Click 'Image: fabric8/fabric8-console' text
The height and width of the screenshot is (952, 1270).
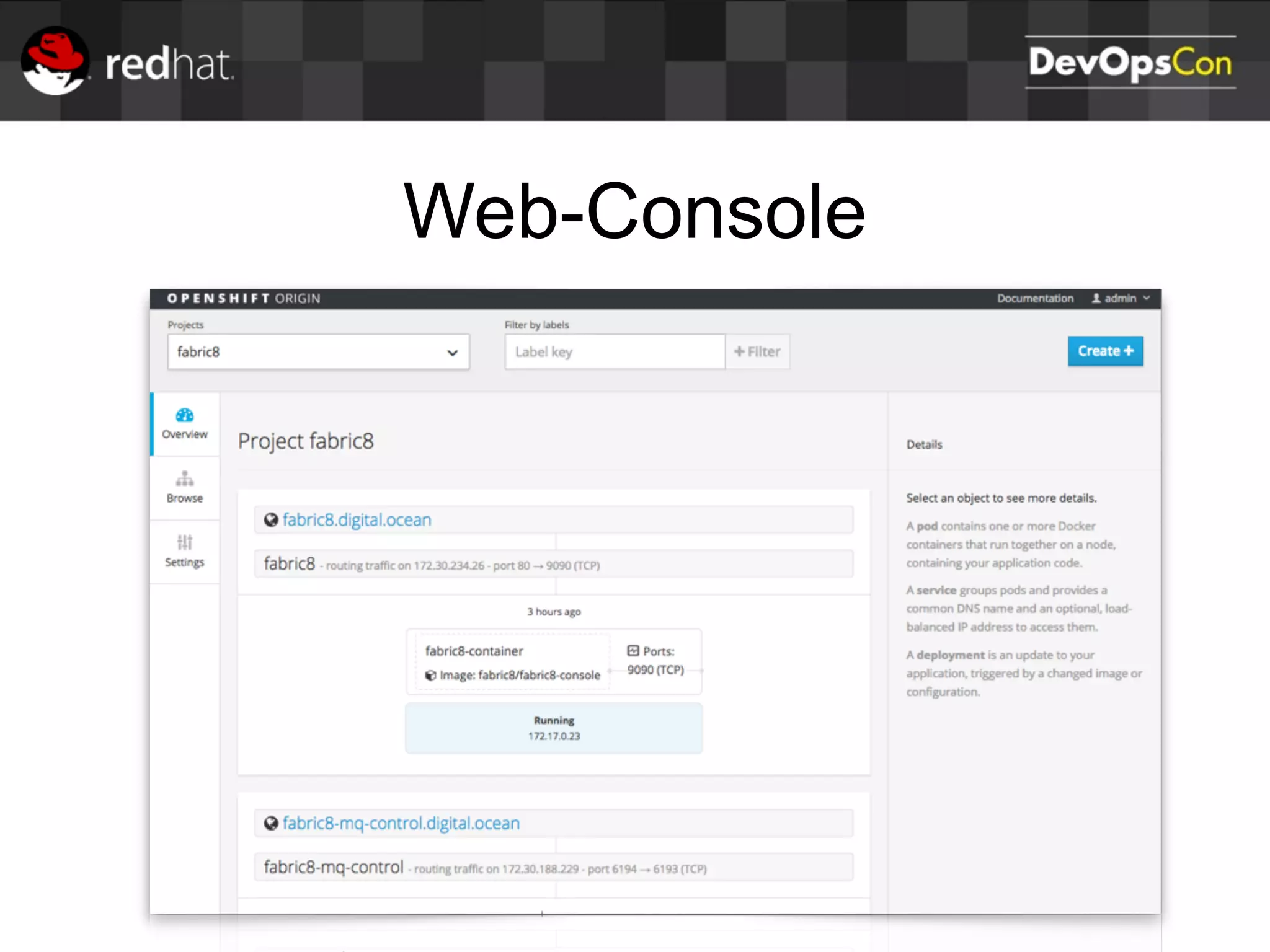[520, 675]
